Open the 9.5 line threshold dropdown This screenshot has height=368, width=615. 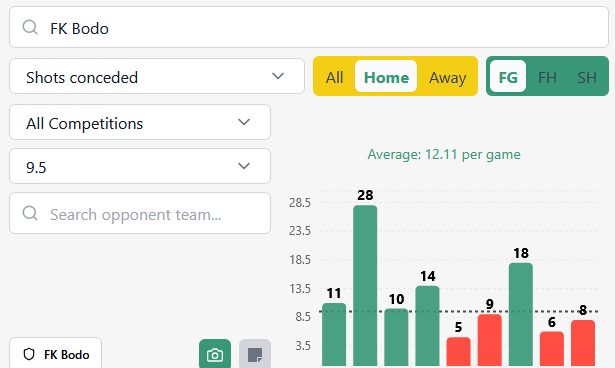(140, 166)
